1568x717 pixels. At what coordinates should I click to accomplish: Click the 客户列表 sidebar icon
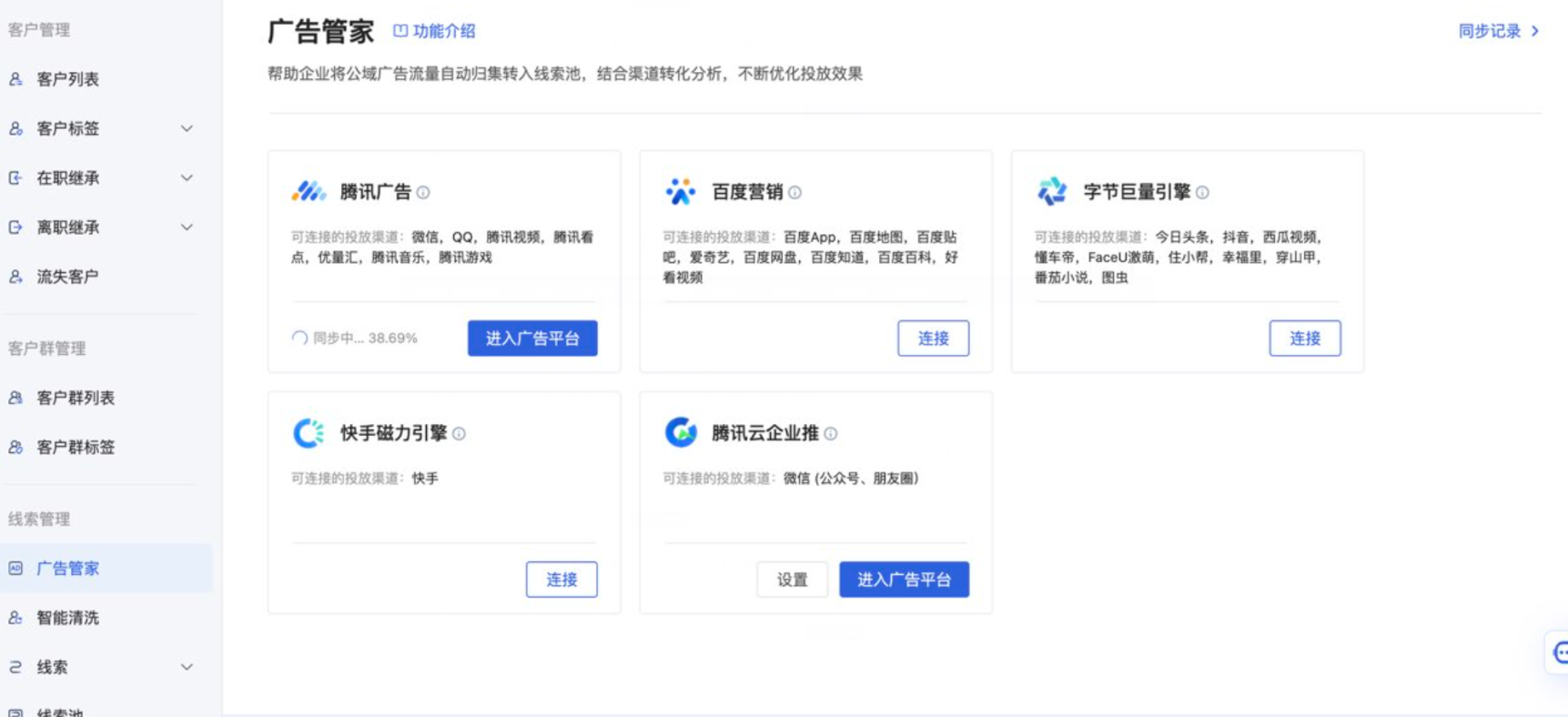15,79
